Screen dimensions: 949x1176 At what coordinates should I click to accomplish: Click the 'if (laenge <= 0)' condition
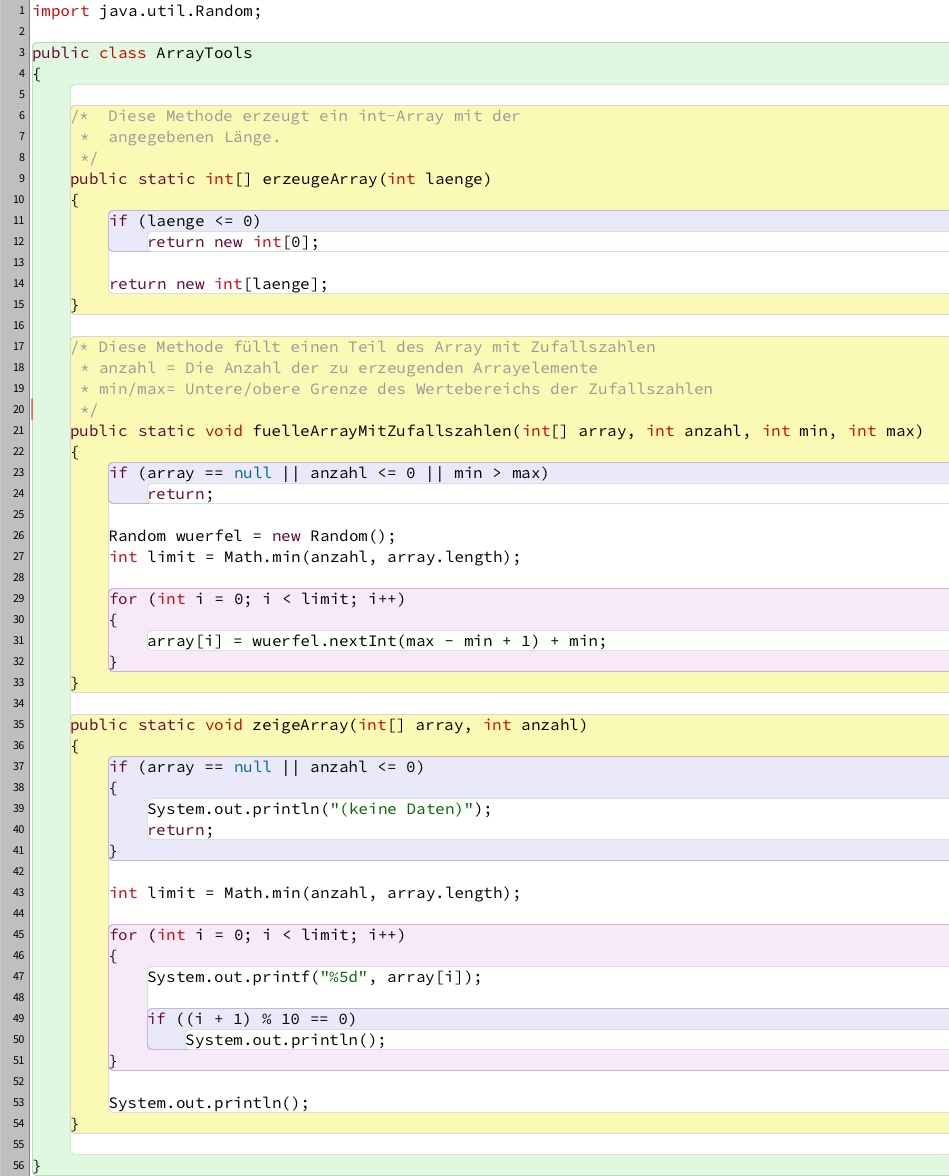coord(185,221)
